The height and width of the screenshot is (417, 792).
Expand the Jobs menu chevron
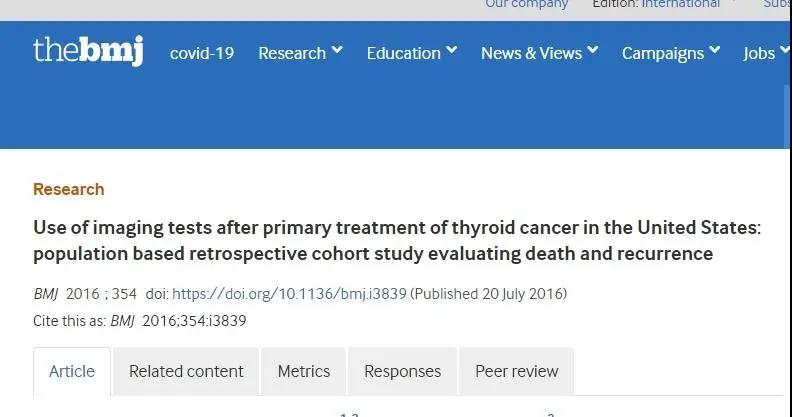pos(785,50)
